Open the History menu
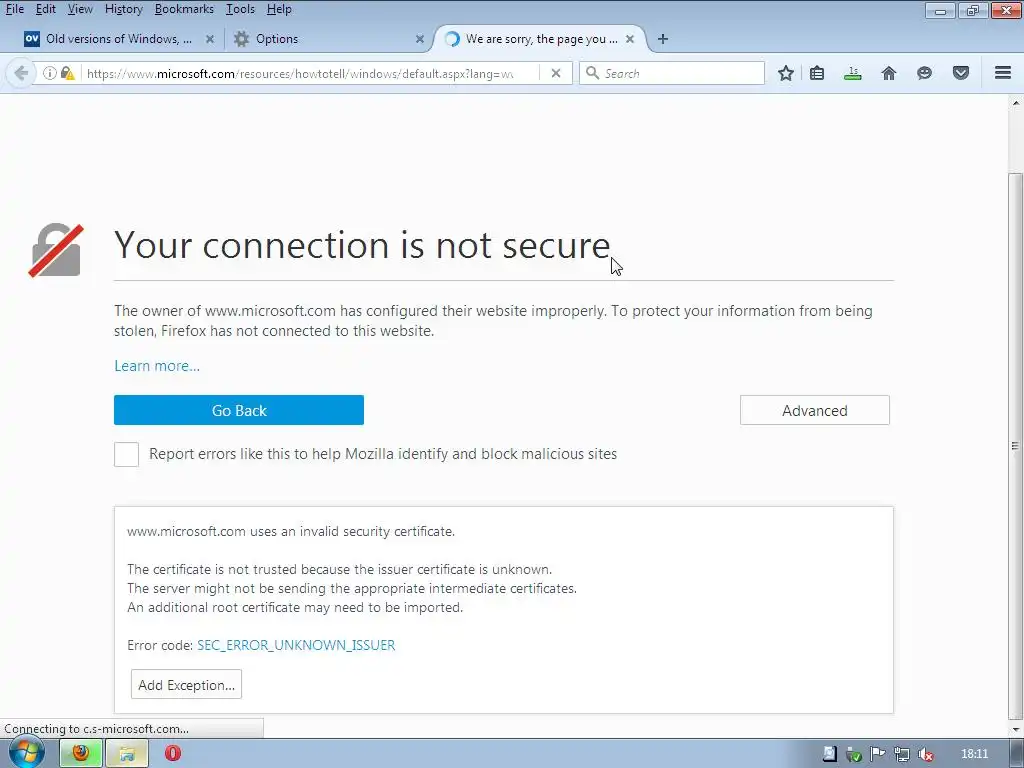 pos(123,9)
